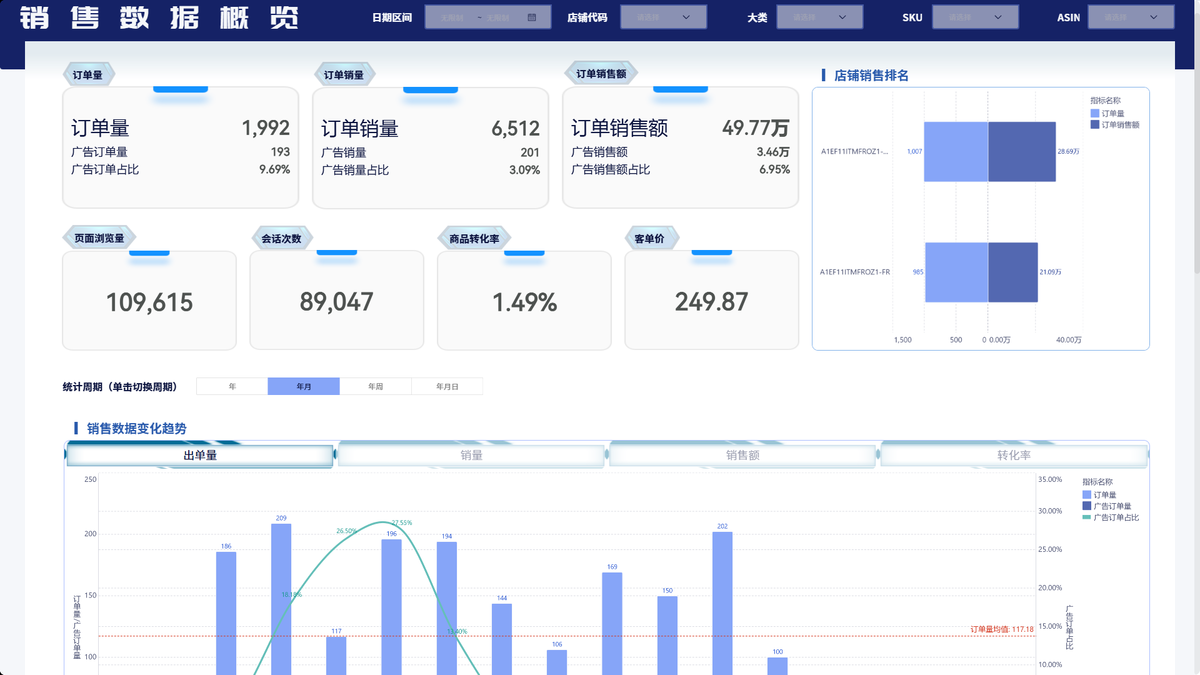Click the 订单量均值: 117.18 line label
The height and width of the screenshot is (675, 1200).
click(x=1002, y=629)
